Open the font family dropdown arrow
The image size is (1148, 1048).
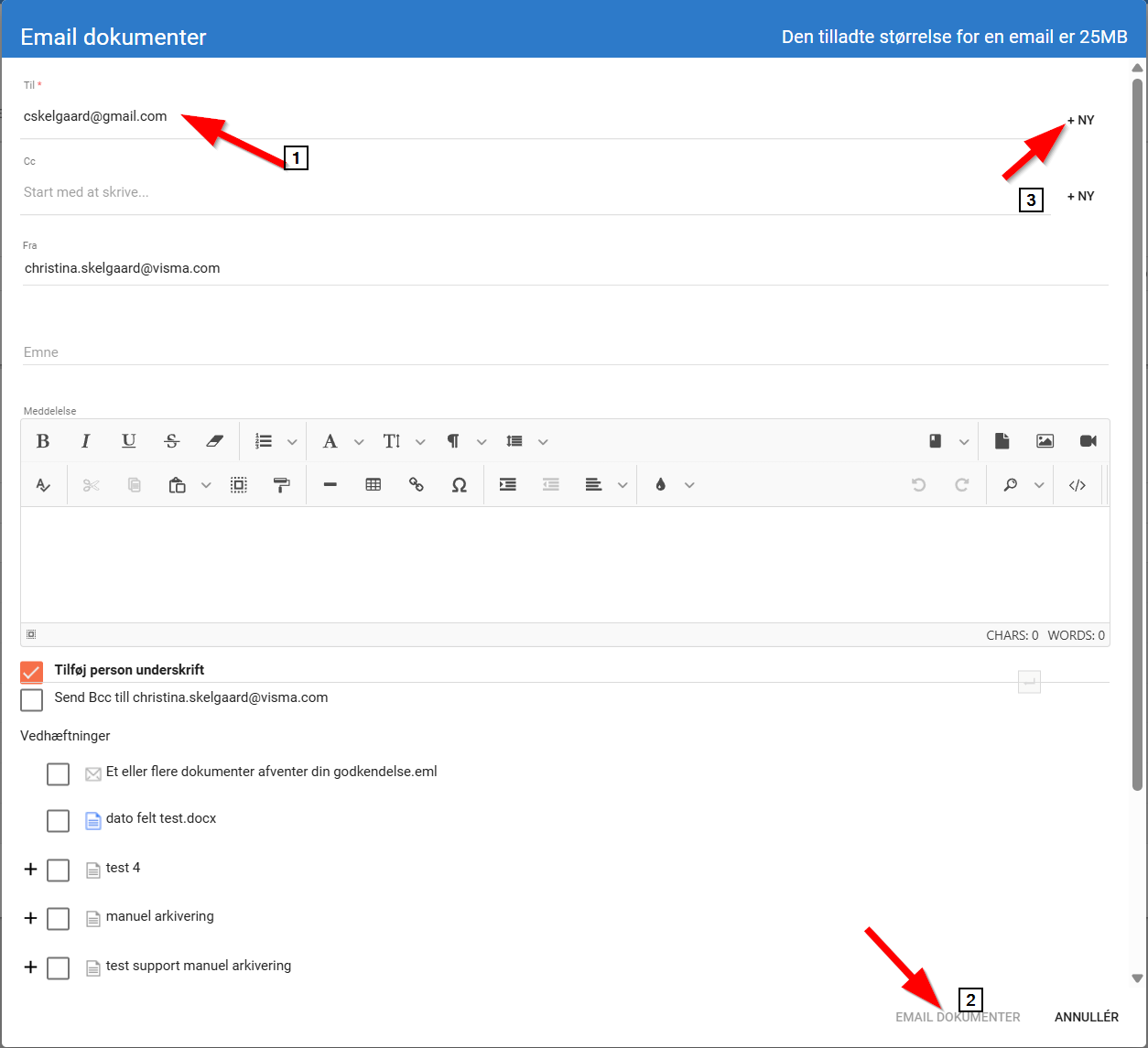[x=359, y=442]
